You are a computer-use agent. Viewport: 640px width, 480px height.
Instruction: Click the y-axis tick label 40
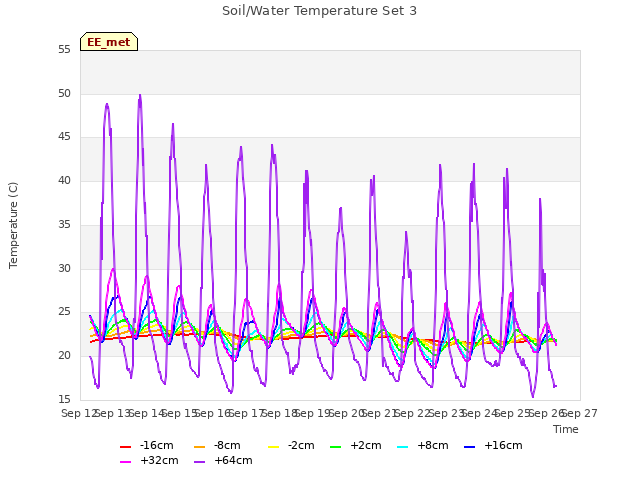(64, 180)
